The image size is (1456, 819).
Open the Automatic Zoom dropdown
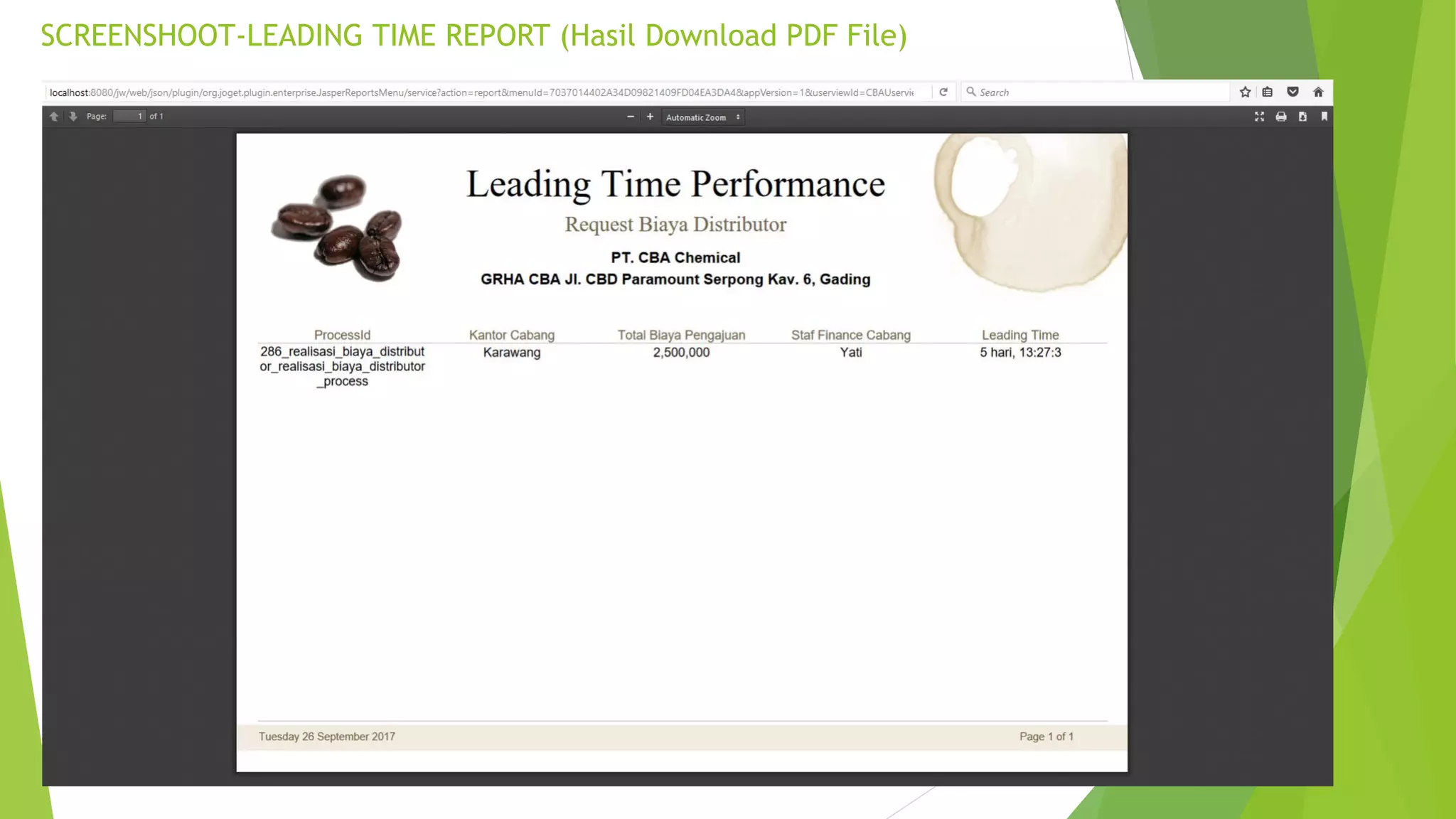coord(703,117)
